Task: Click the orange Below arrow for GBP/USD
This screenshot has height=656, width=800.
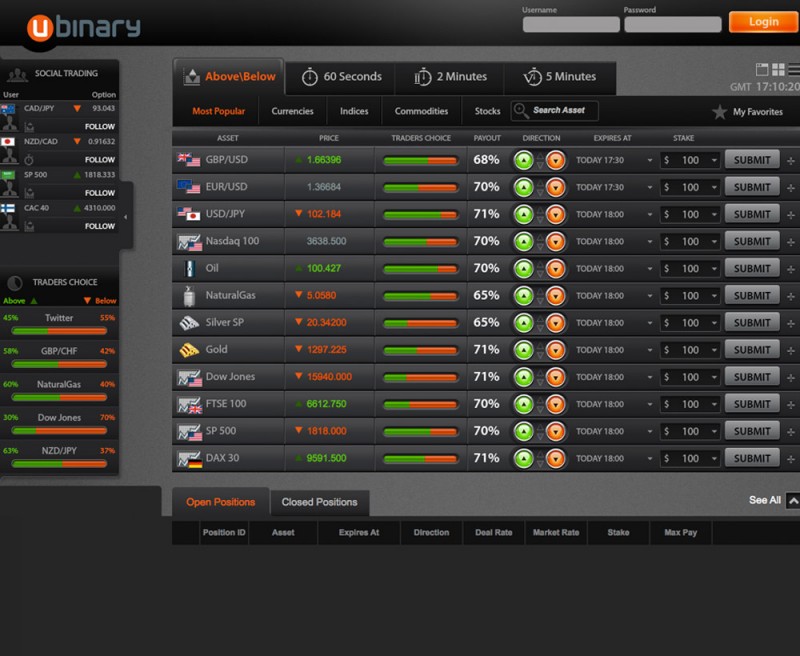Action: click(556, 160)
